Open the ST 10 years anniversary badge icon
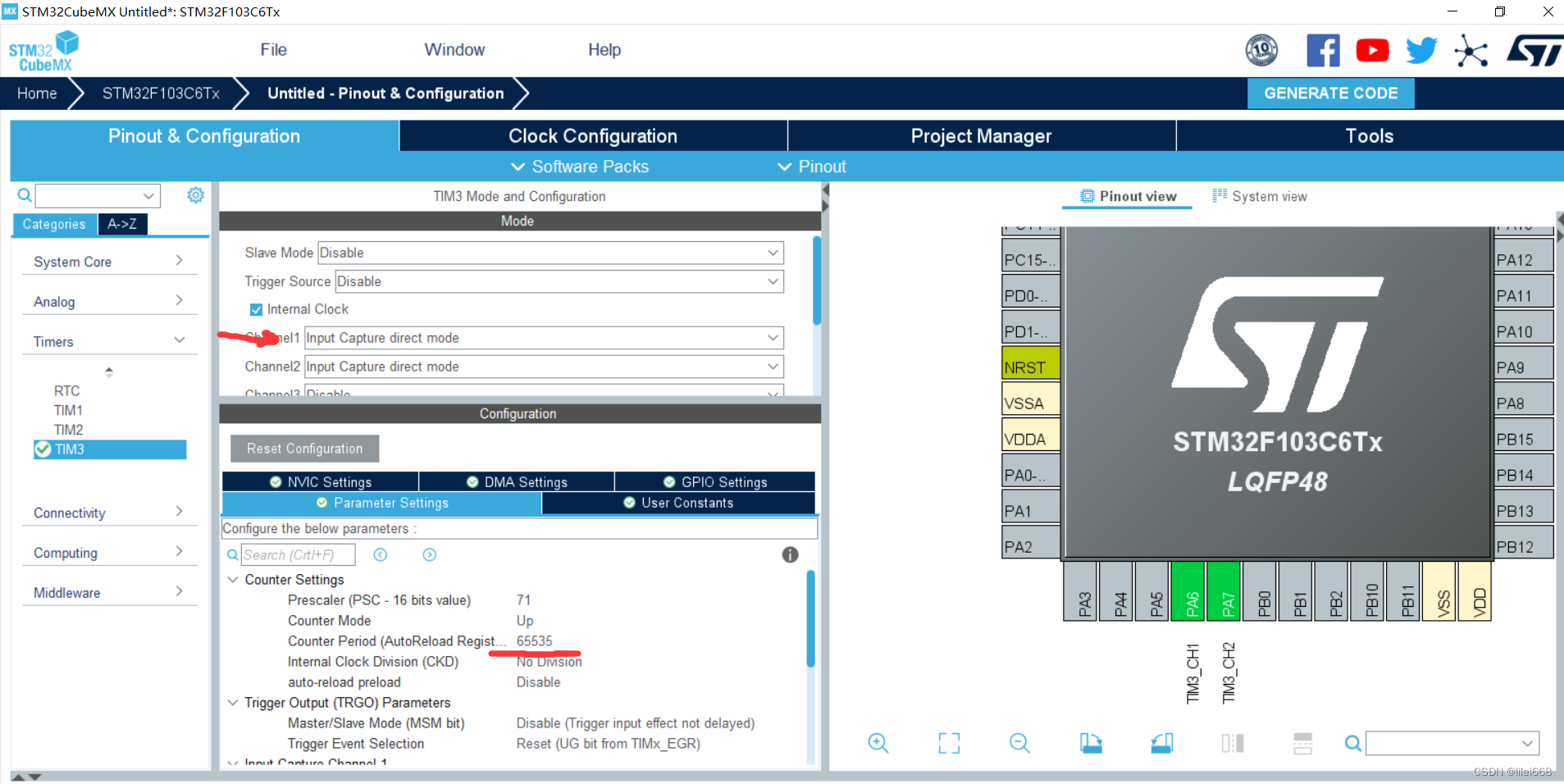This screenshot has width=1564, height=784. coord(1261,51)
